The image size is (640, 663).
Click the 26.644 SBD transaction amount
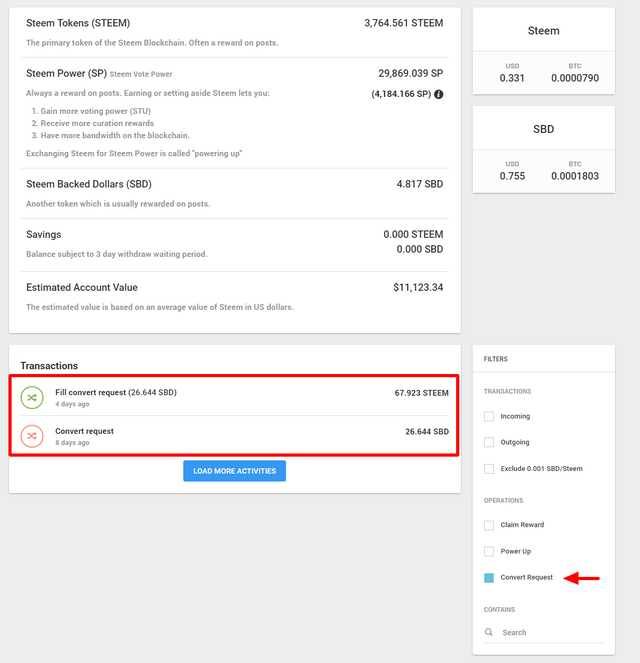[427, 432]
